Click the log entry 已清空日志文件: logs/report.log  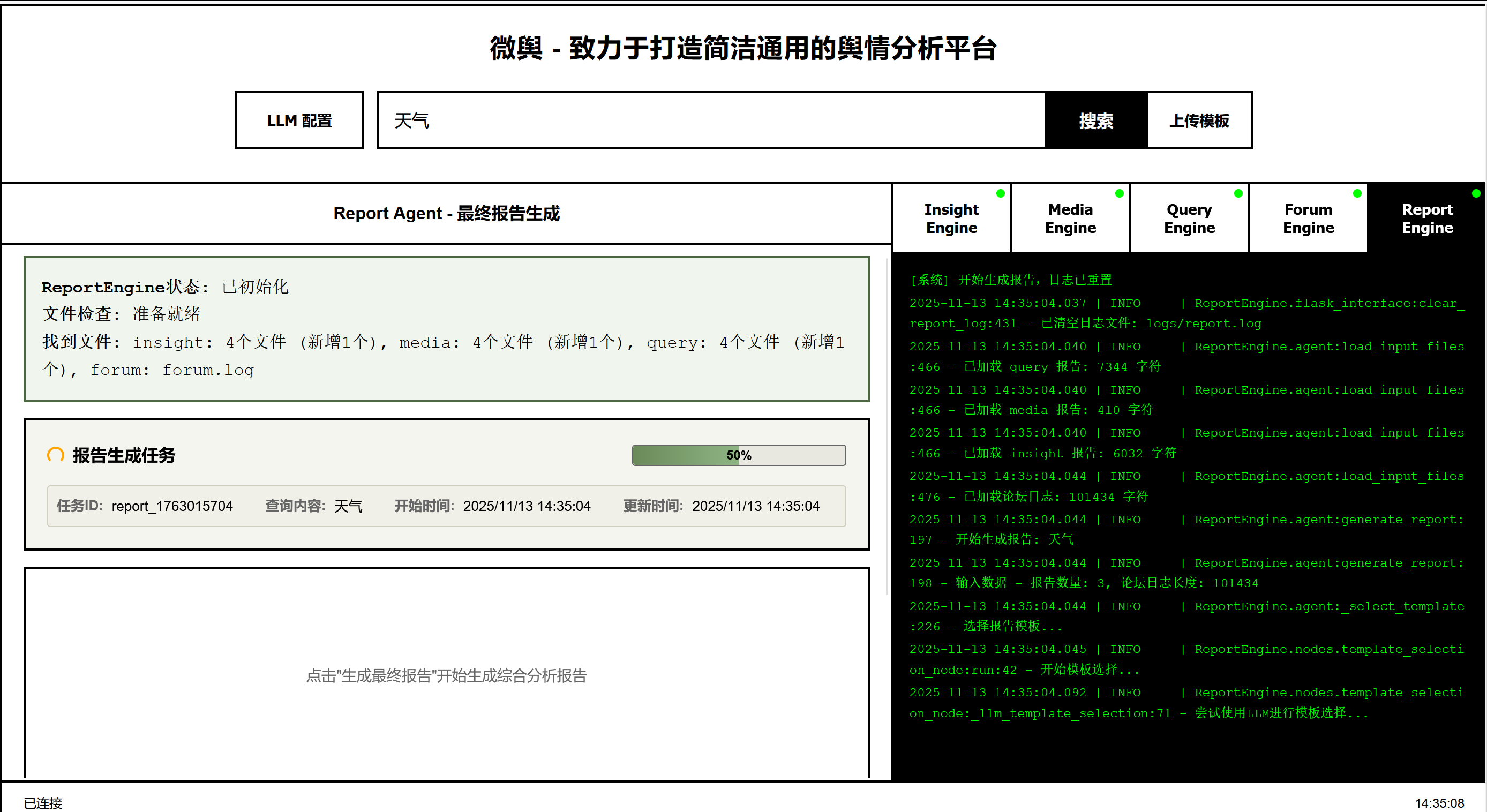pyautogui.click(x=1187, y=313)
